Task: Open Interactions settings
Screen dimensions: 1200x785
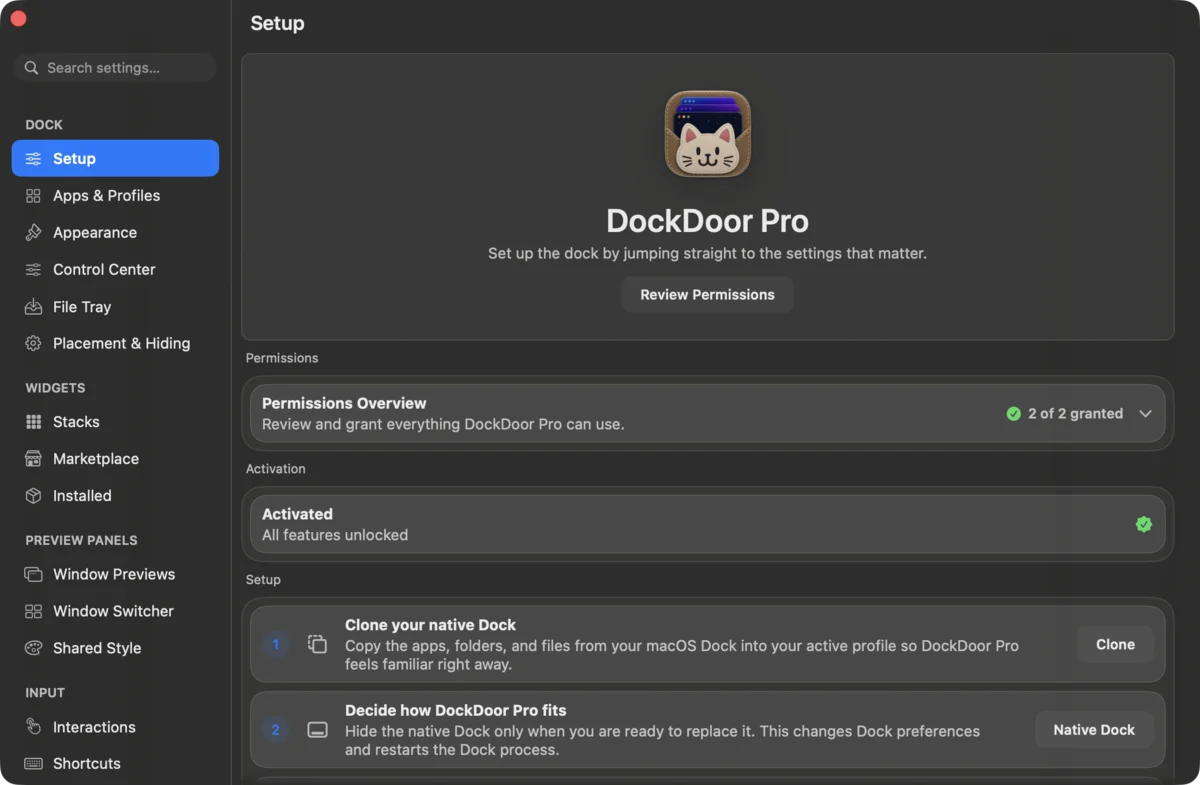Action: pyautogui.click(x=115, y=727)
